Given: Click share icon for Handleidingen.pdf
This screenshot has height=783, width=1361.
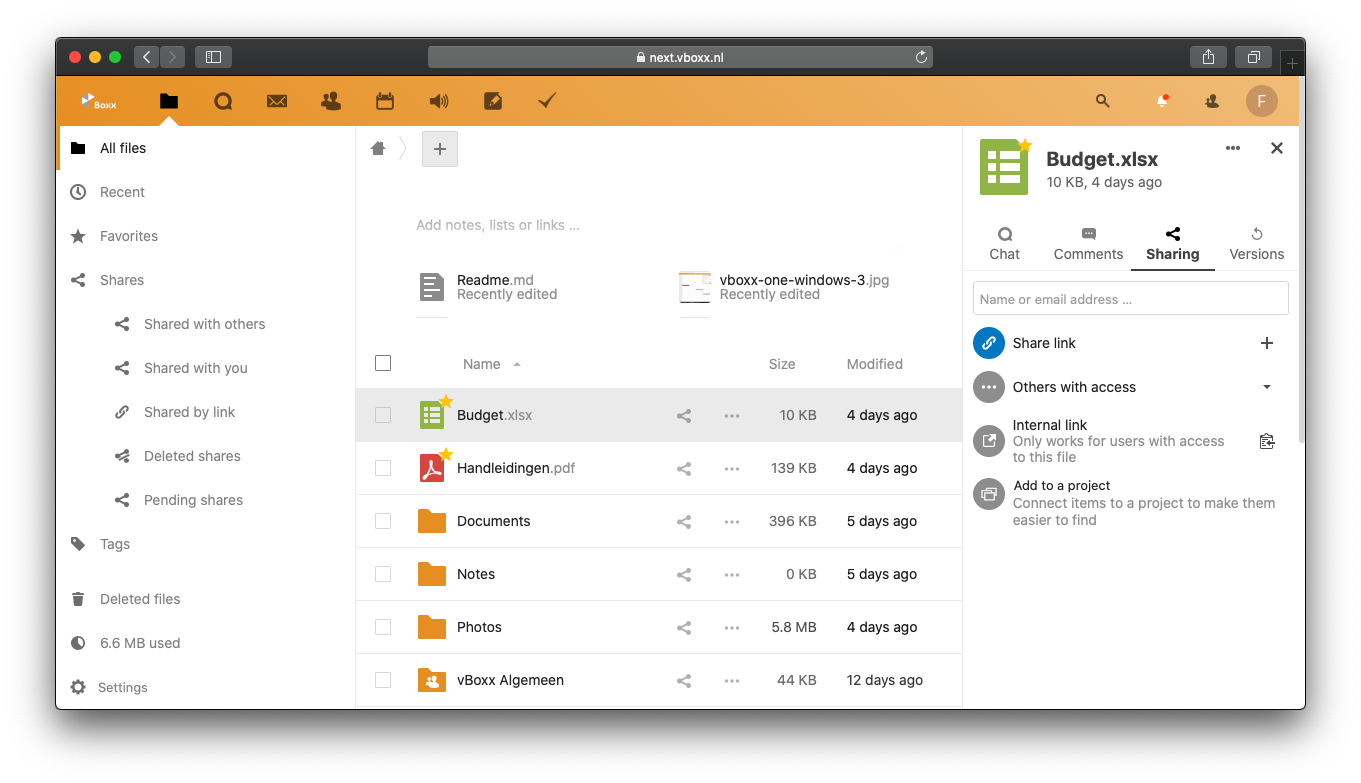Looking at the screenshot, I should tap(684, 469).
